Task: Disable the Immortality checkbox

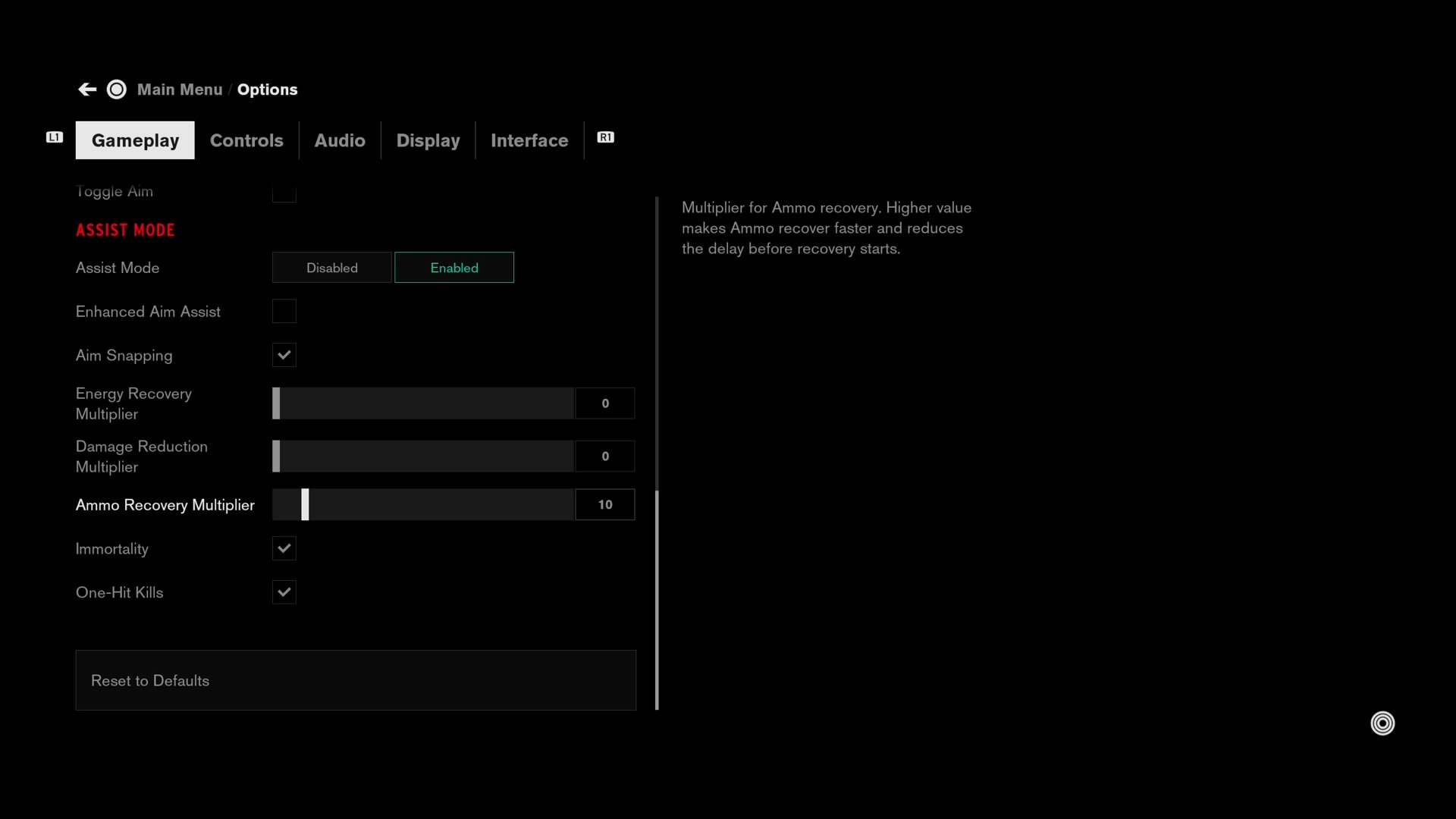Action: (284, 549)
